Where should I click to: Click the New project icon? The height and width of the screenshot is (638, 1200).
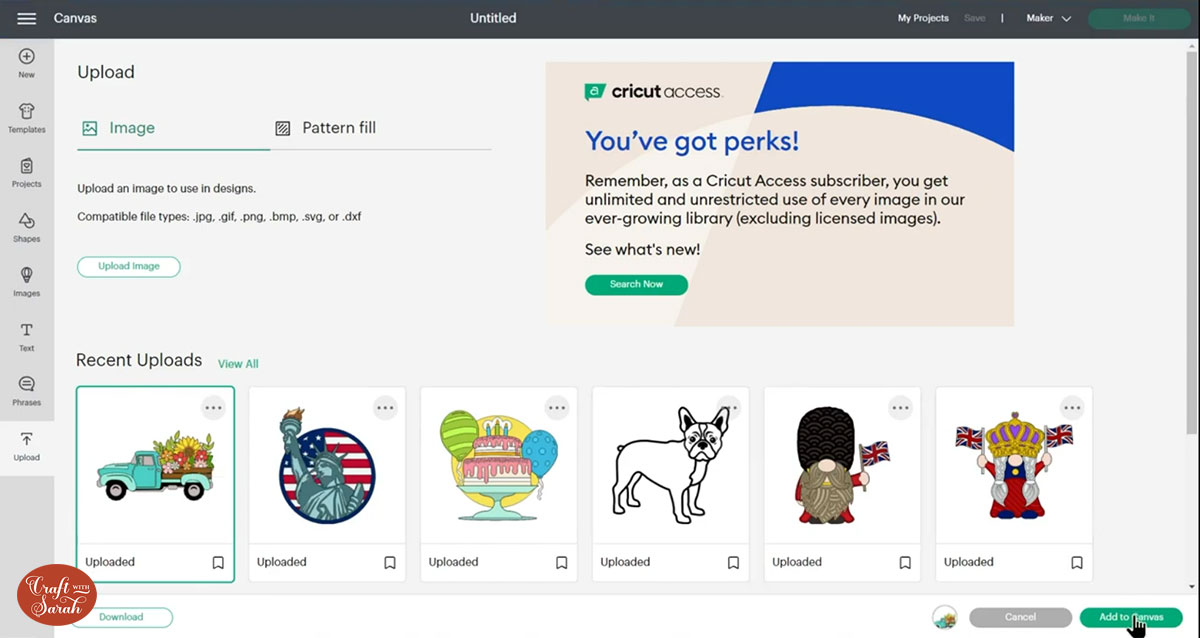point(27,62)
